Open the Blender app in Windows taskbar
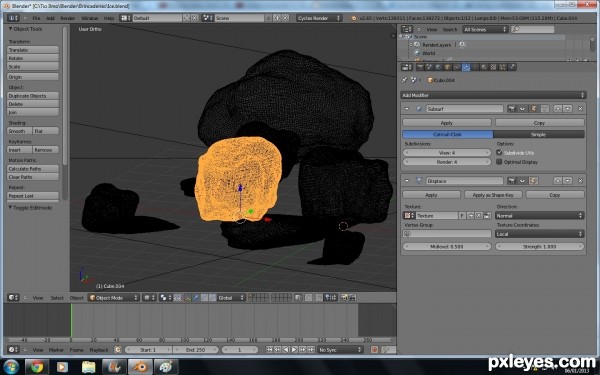600x375 pixels. [x=140, y=367]
